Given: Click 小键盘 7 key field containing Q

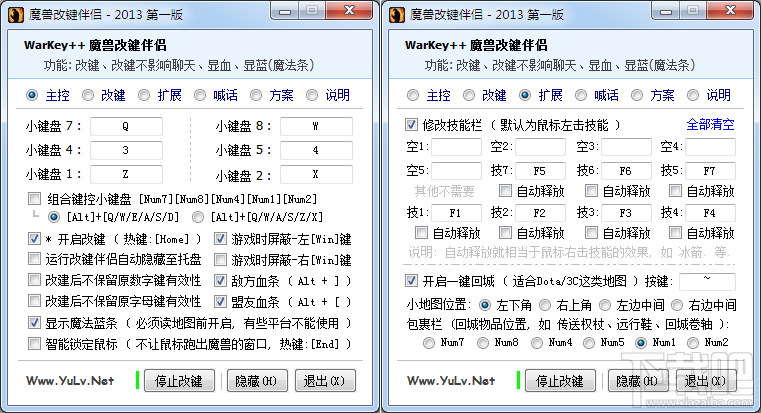Looking at the screenshot, I should [126, 126].
